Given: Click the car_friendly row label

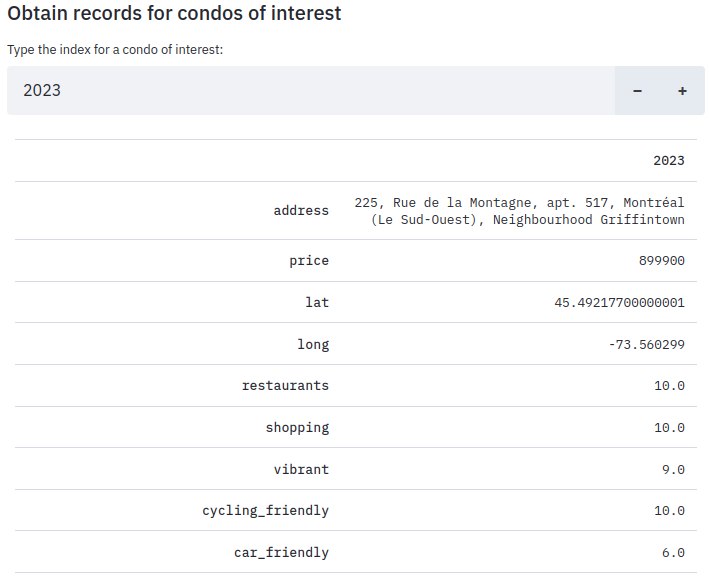Looking at the screenshot, I should [281, 552].
